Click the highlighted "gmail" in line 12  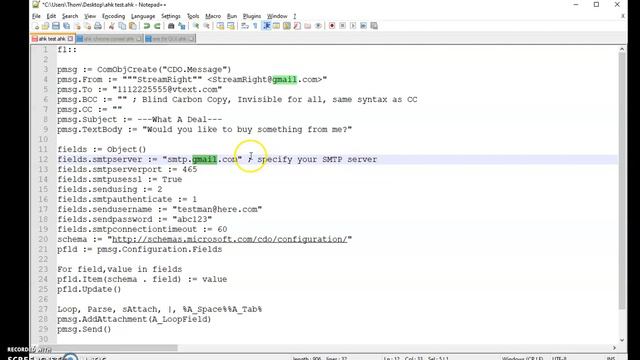[204, 160]
